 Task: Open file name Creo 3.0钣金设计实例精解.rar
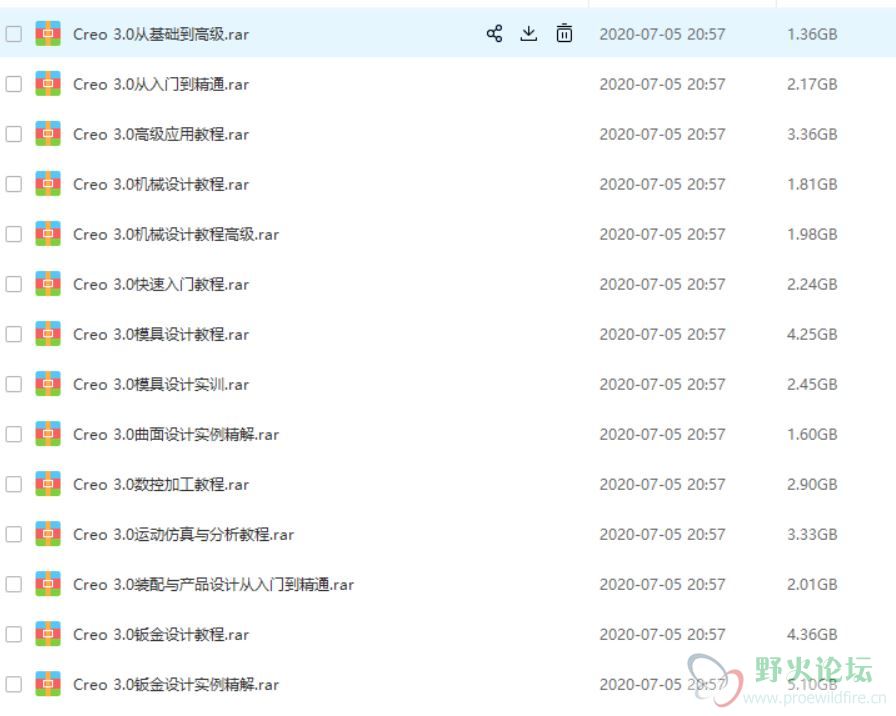point(176,685)
